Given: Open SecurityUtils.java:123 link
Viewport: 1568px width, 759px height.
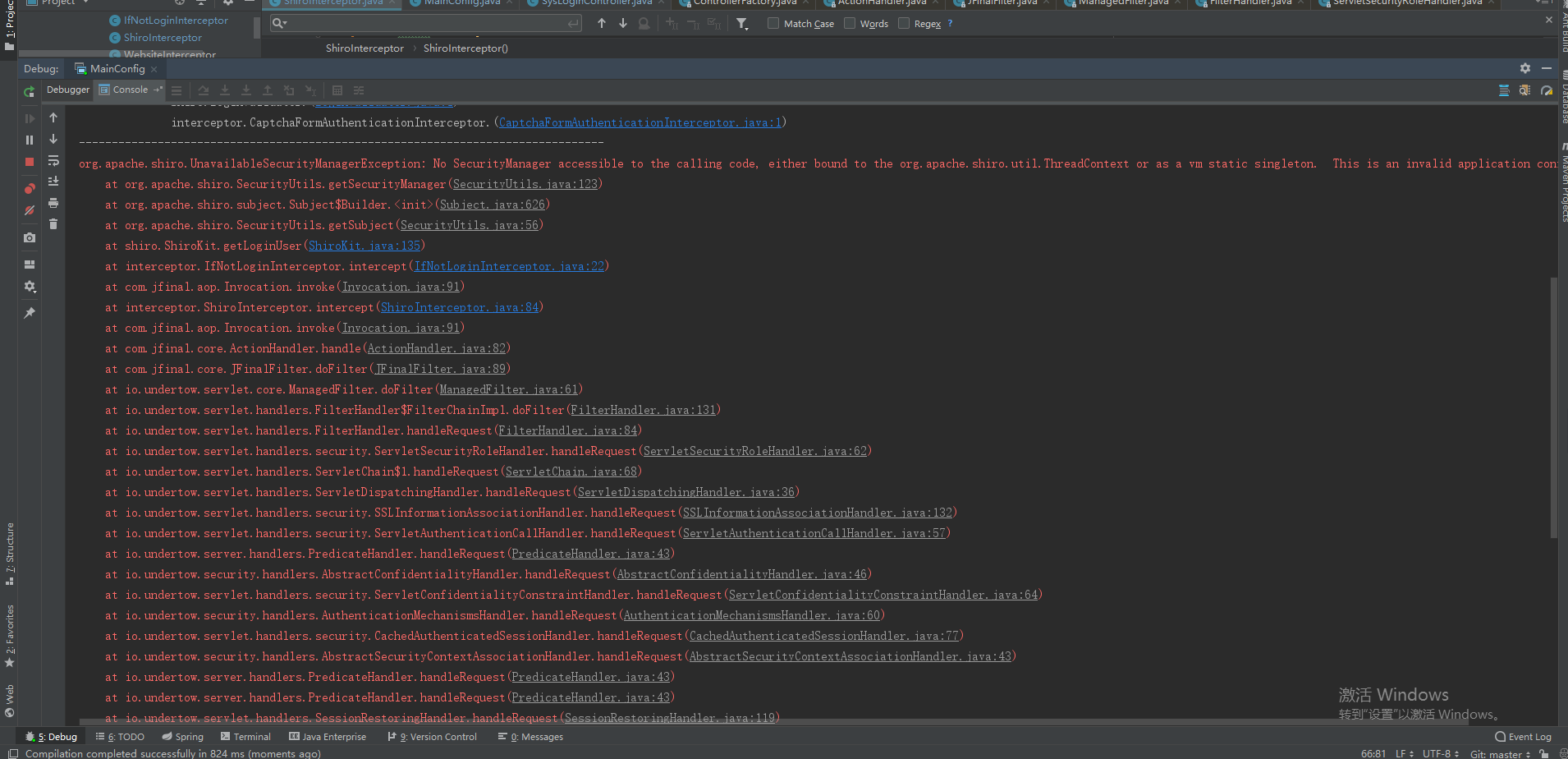Looking at the screenshot, I should tap(525, 184).
